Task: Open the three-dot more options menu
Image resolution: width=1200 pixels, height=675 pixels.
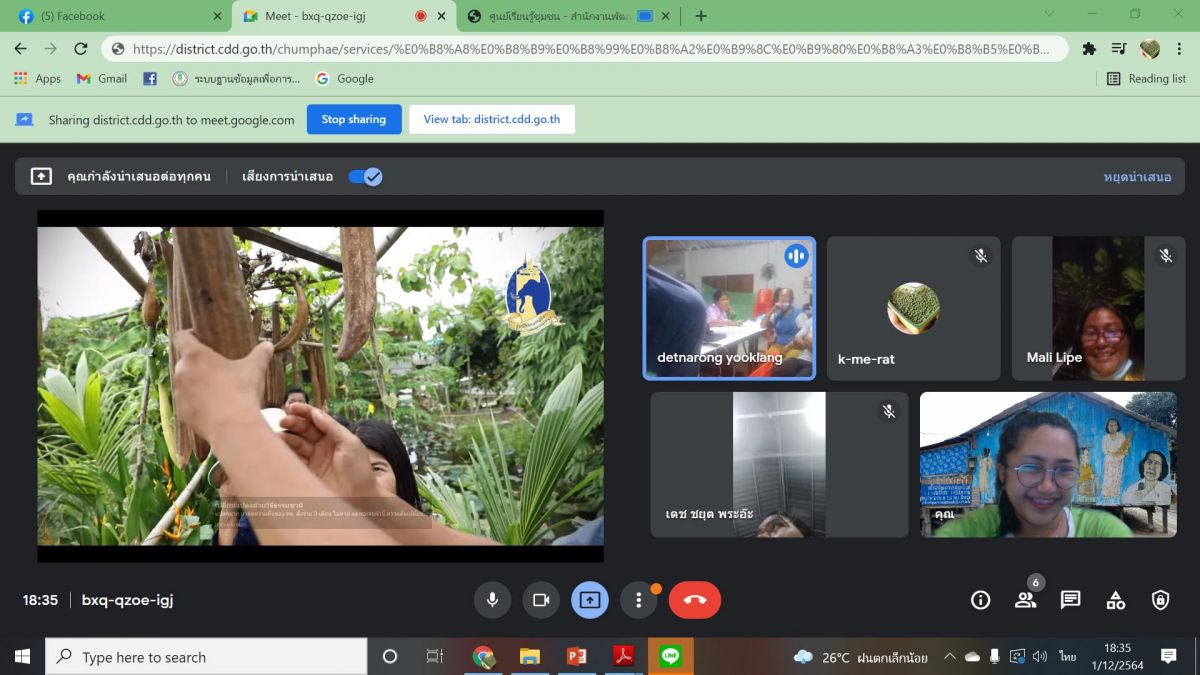Action: (639, 600)
